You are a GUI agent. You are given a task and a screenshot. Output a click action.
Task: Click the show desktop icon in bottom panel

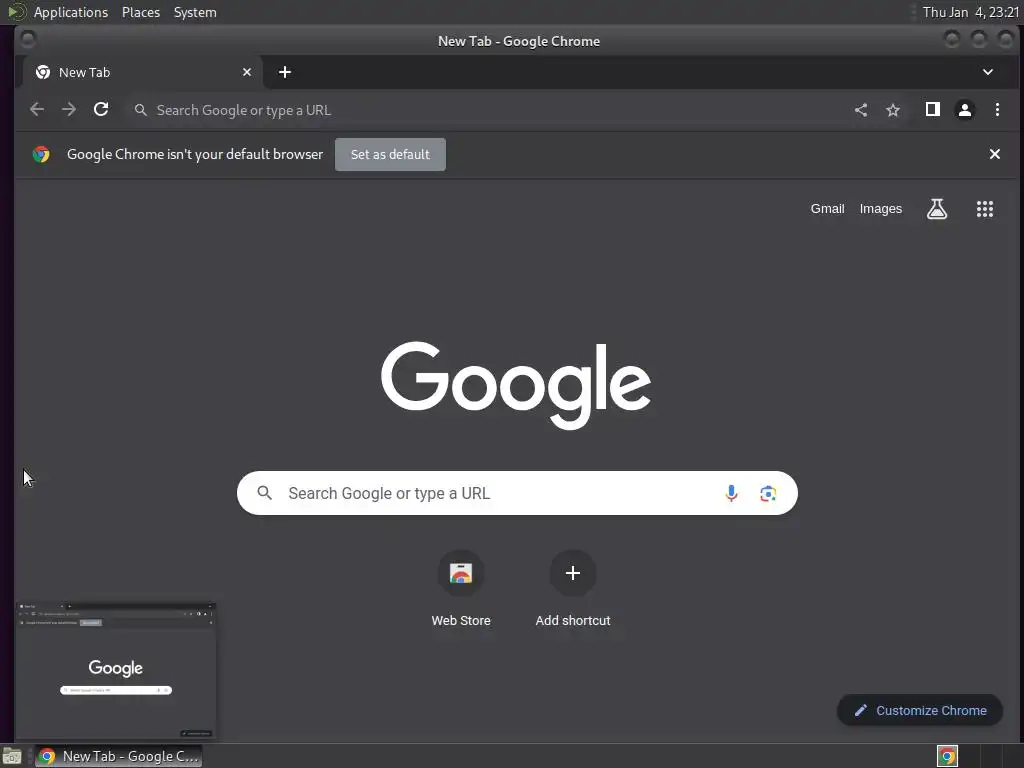[x=12, y=756]
